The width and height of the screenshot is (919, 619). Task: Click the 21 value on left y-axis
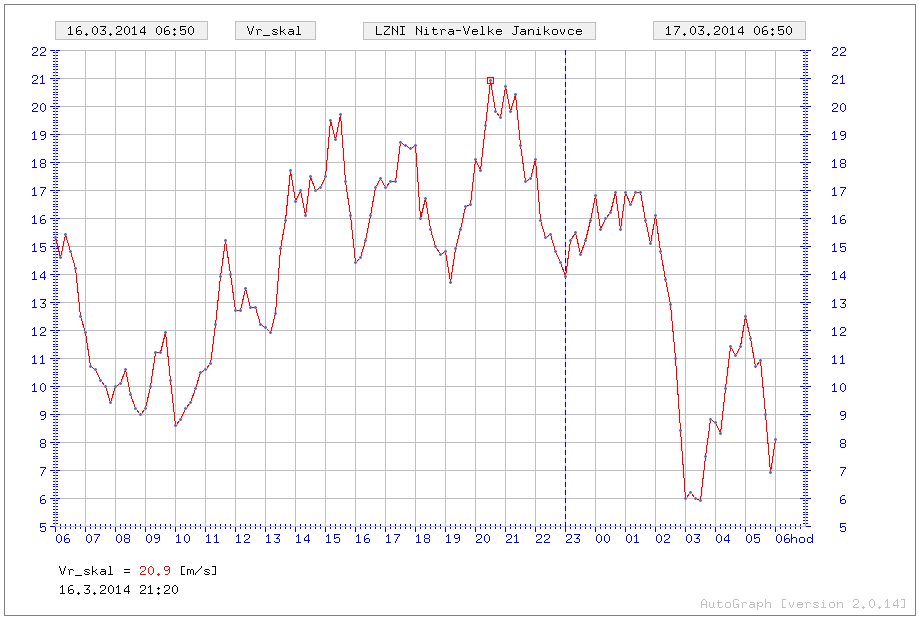(x=39, y=79)
